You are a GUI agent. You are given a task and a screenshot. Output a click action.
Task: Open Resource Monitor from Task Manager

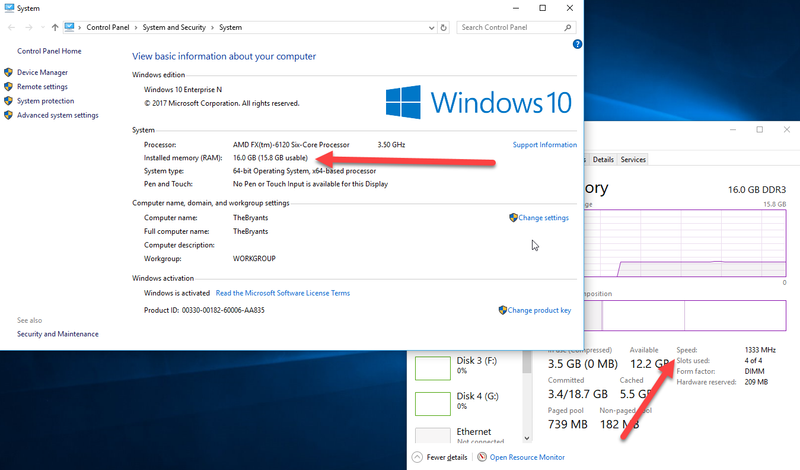tap(529, 457)
